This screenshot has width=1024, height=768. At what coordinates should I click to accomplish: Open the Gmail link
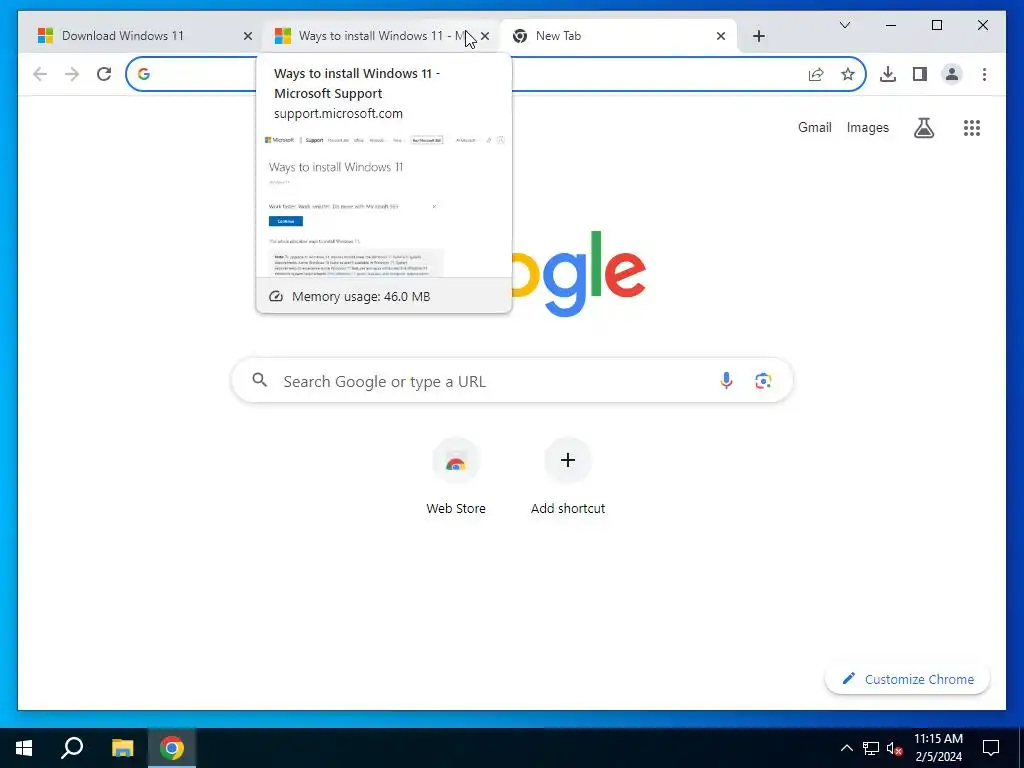pyautogui.click(x=814, y=127)
